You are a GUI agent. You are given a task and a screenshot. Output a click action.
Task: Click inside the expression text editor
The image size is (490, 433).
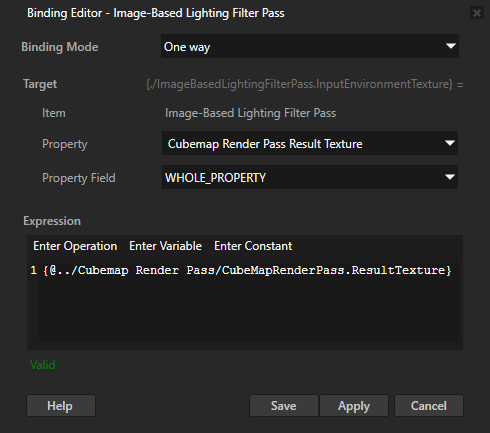pos(249,302)
